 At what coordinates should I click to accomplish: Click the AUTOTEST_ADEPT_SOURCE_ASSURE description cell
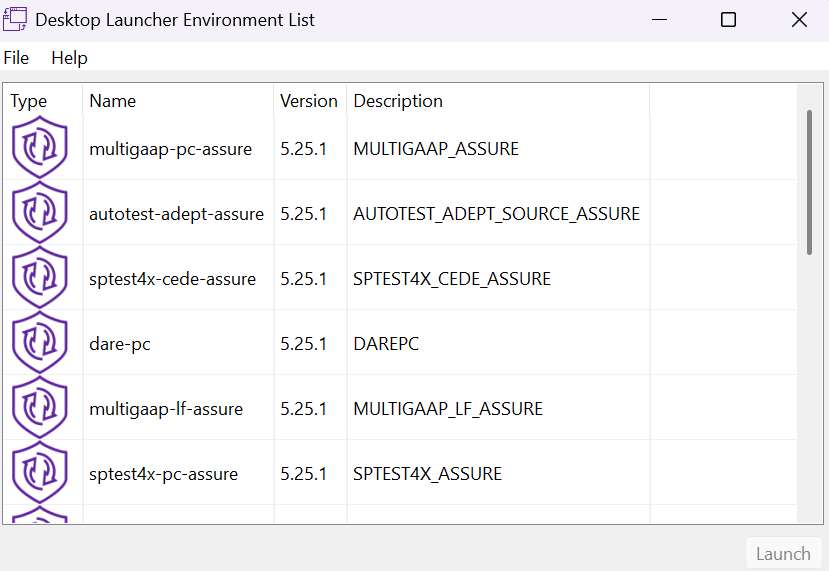point(496,214)
